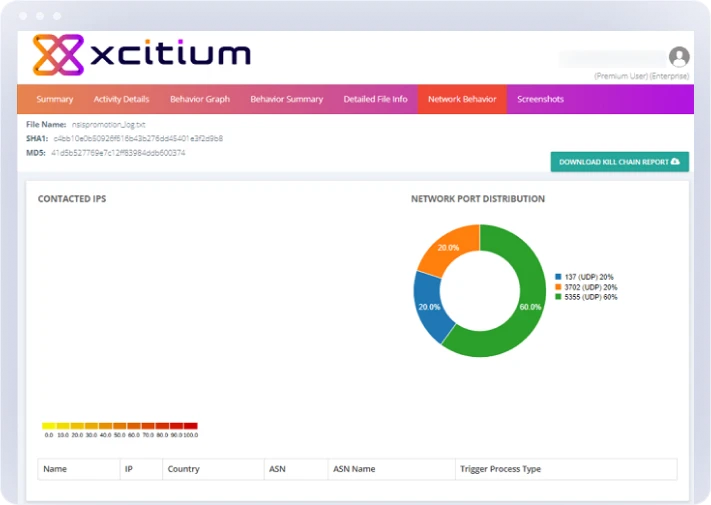Click the green 5355 (UDP) legend square
The height and width of the screenshot is (505, 711).
(x=558, y=297)
